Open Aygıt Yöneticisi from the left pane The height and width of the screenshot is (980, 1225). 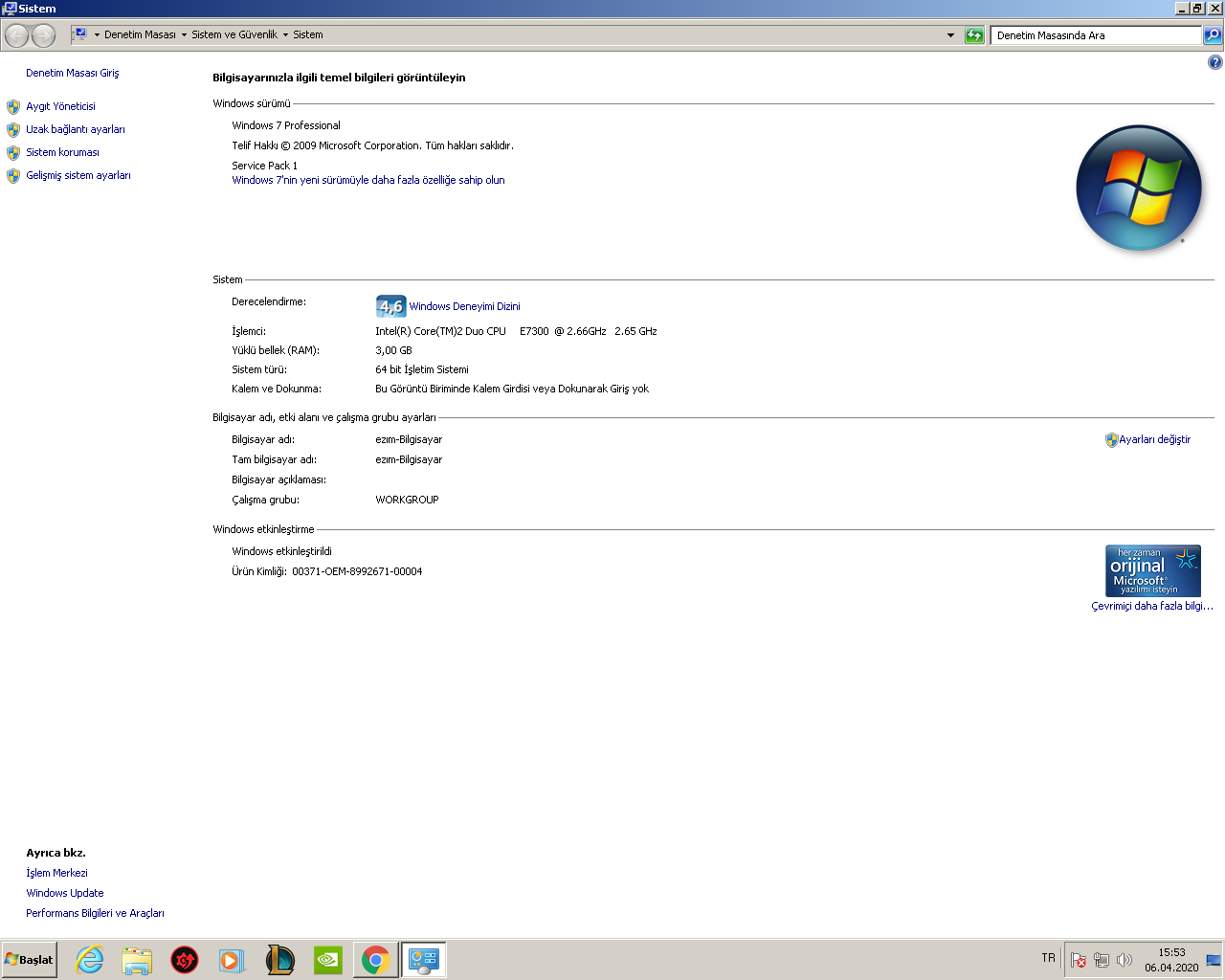click(x=60, y=106)
